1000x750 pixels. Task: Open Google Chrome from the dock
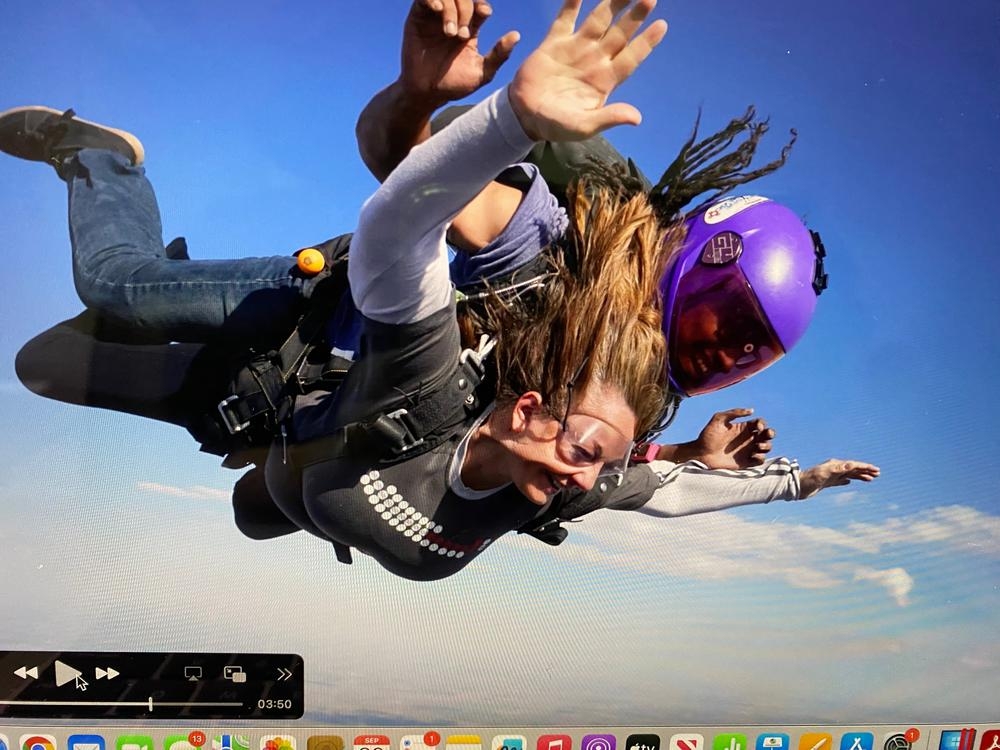[x=38, y=743]
